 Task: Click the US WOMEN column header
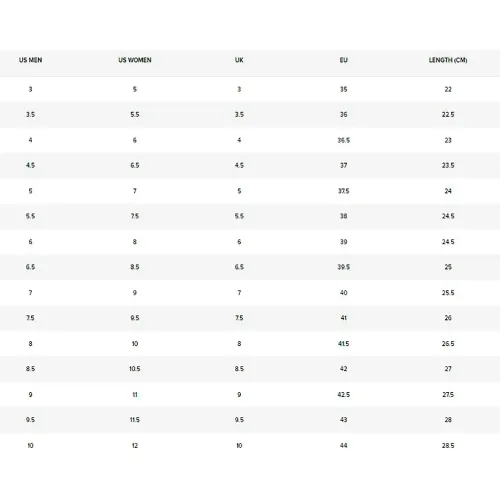click(135, 60)
